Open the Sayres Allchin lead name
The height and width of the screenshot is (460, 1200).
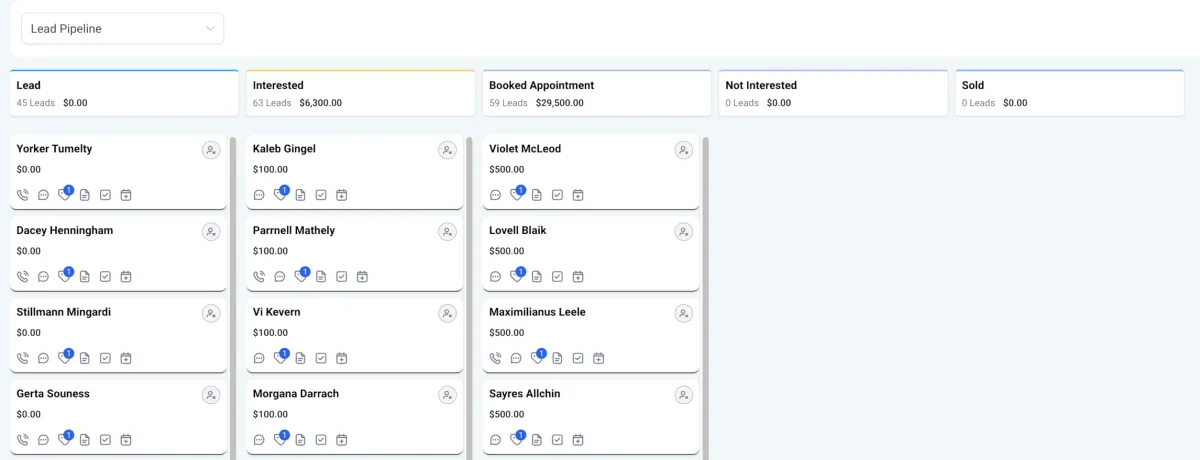pos(525,394)
